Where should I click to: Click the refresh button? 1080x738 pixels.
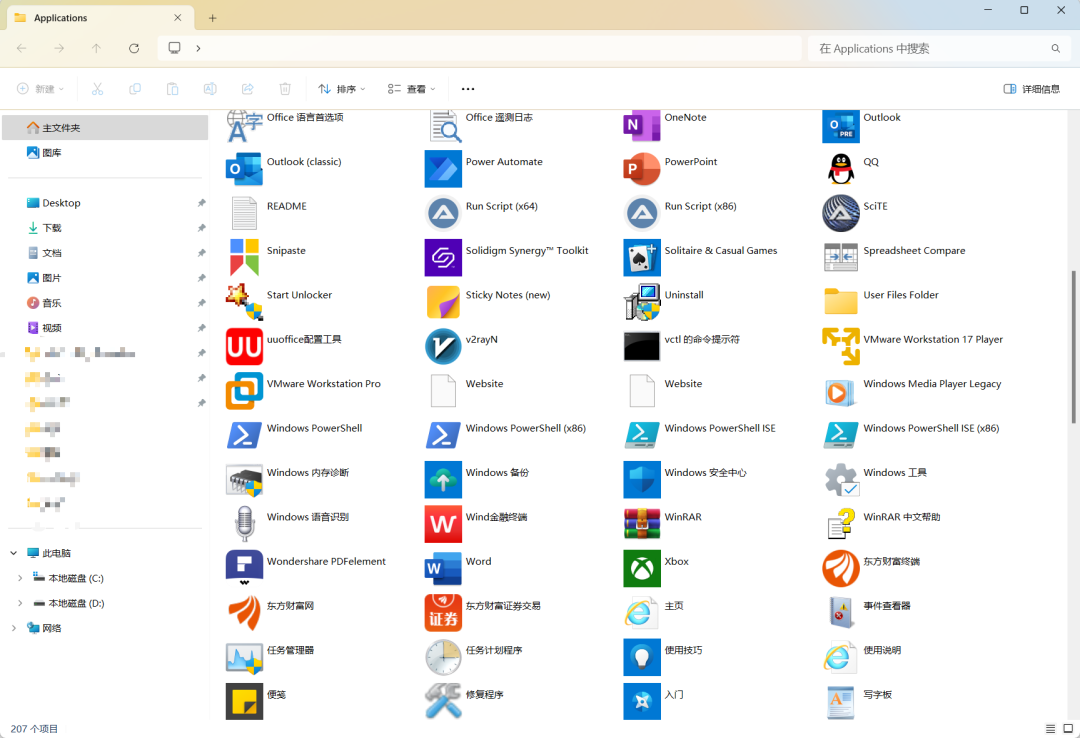pyautogui.click(x=134, y=48)
